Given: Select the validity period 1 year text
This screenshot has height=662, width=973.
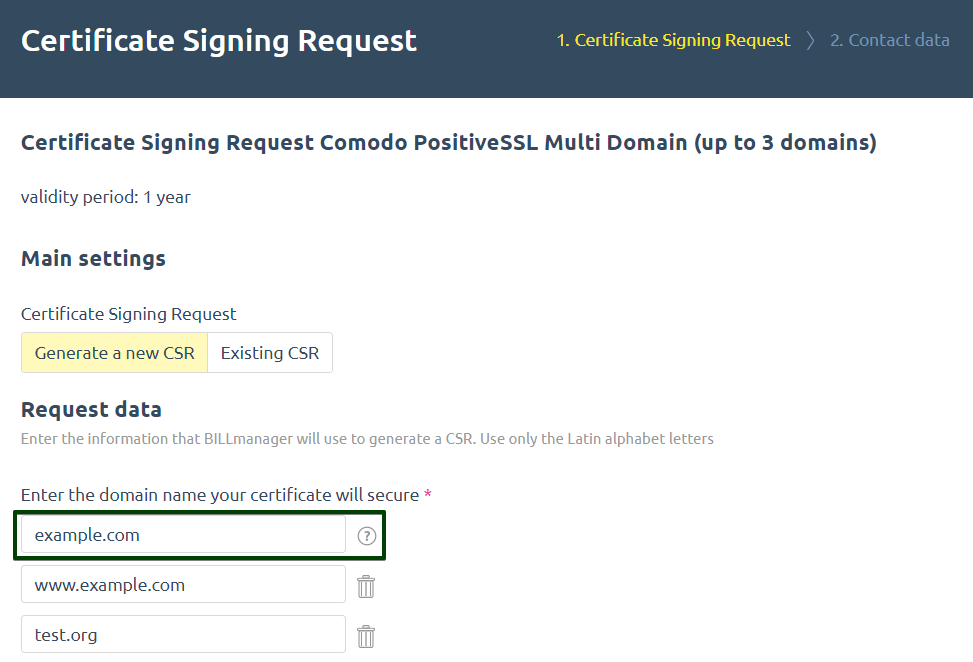Looking at the screenshot, I should point(105,197).
